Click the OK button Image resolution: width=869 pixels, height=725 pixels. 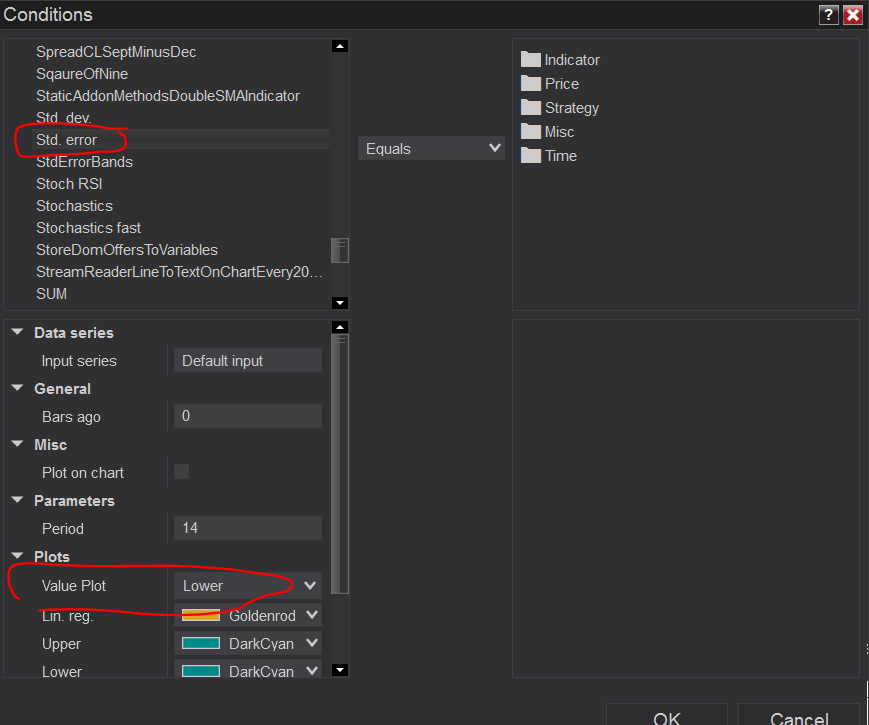(x=667, y=715)
